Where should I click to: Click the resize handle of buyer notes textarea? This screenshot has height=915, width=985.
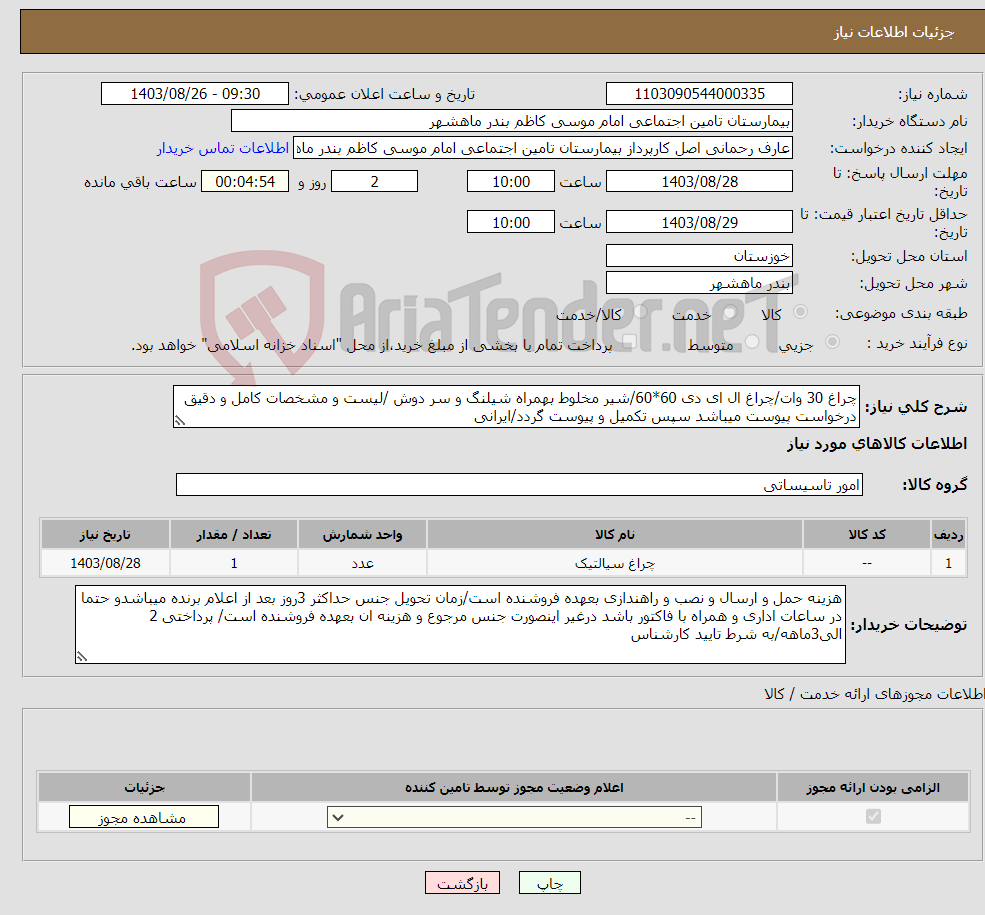point(82,656)
